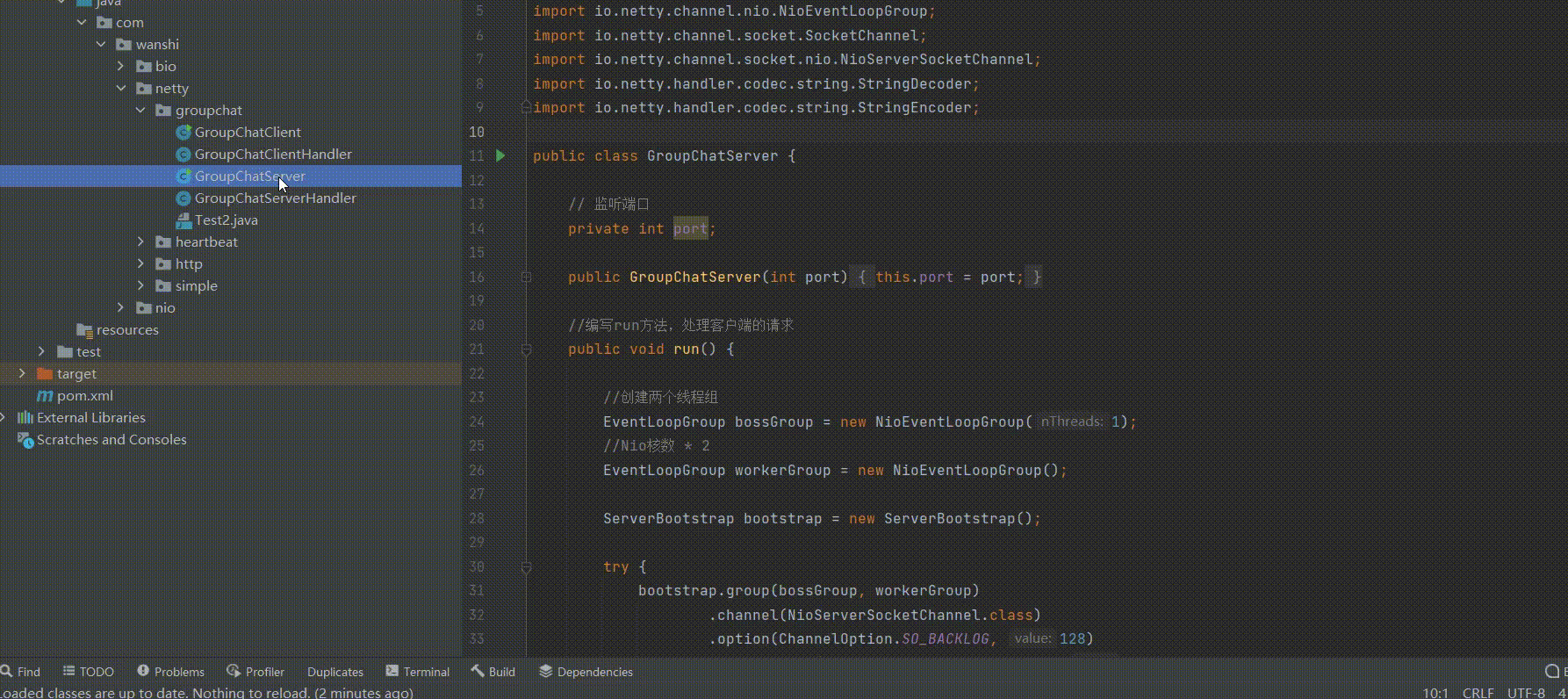1568x699 pixels.
Task: Click the GroupChatClientHandler class icon
Action: (183, 154)
